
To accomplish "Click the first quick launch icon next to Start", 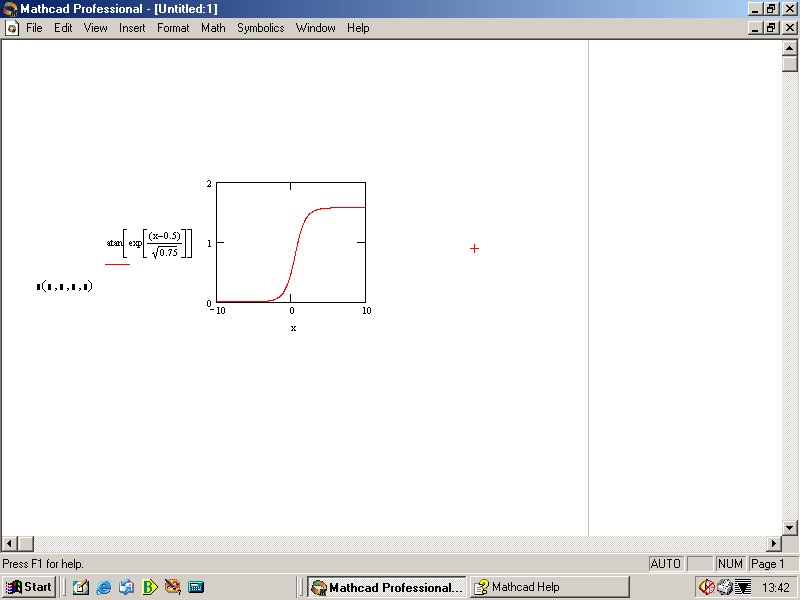I will tap(80, 587).
